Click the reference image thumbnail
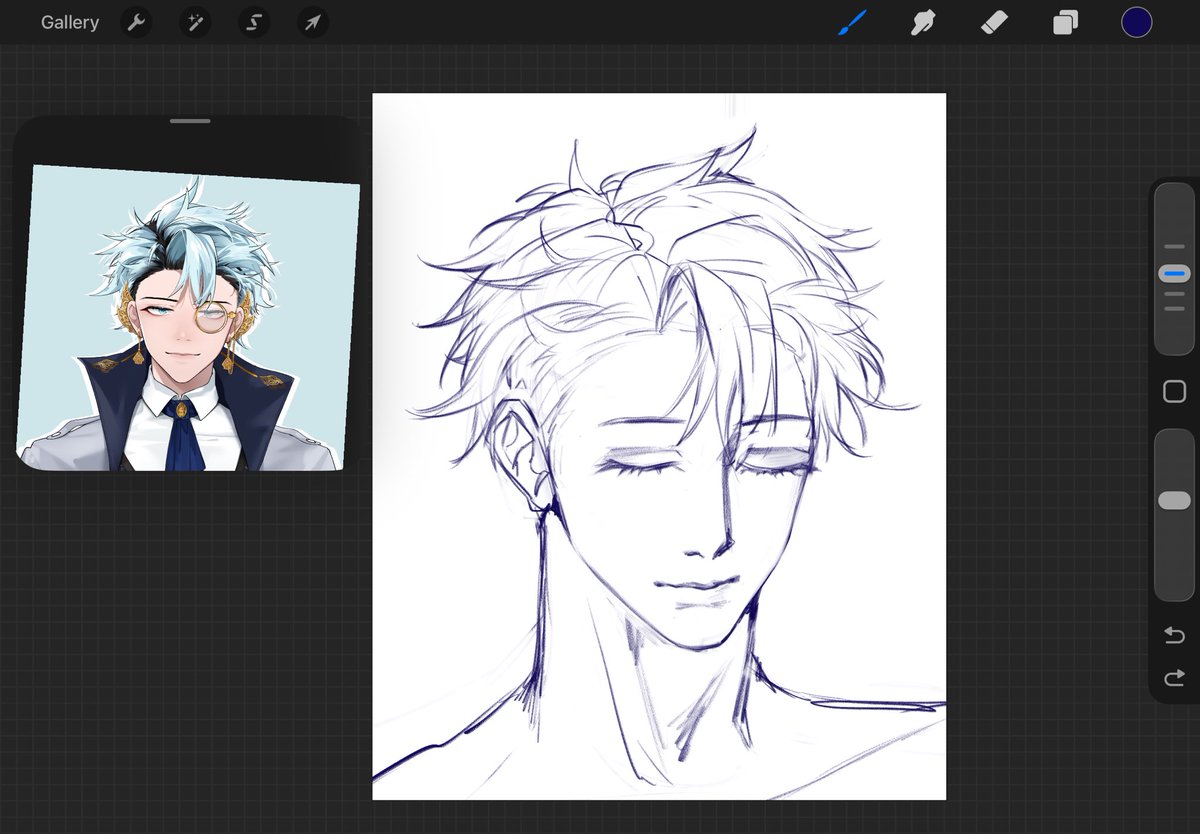 (x=188, y=318)
